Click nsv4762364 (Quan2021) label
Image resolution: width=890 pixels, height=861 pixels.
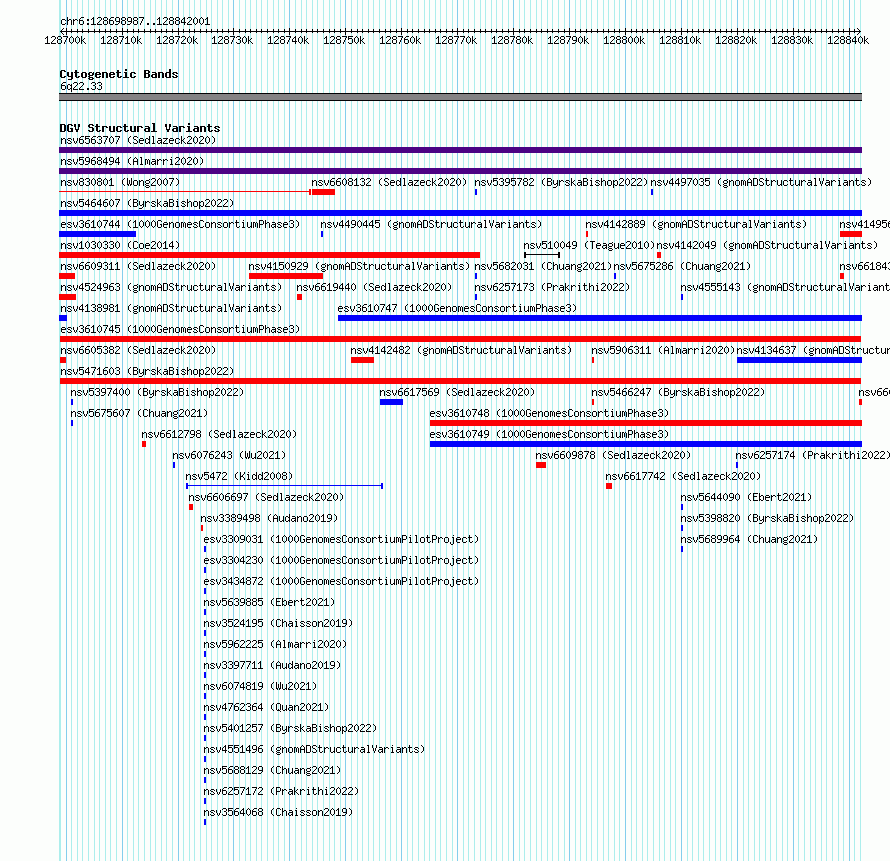pos(266,707)
